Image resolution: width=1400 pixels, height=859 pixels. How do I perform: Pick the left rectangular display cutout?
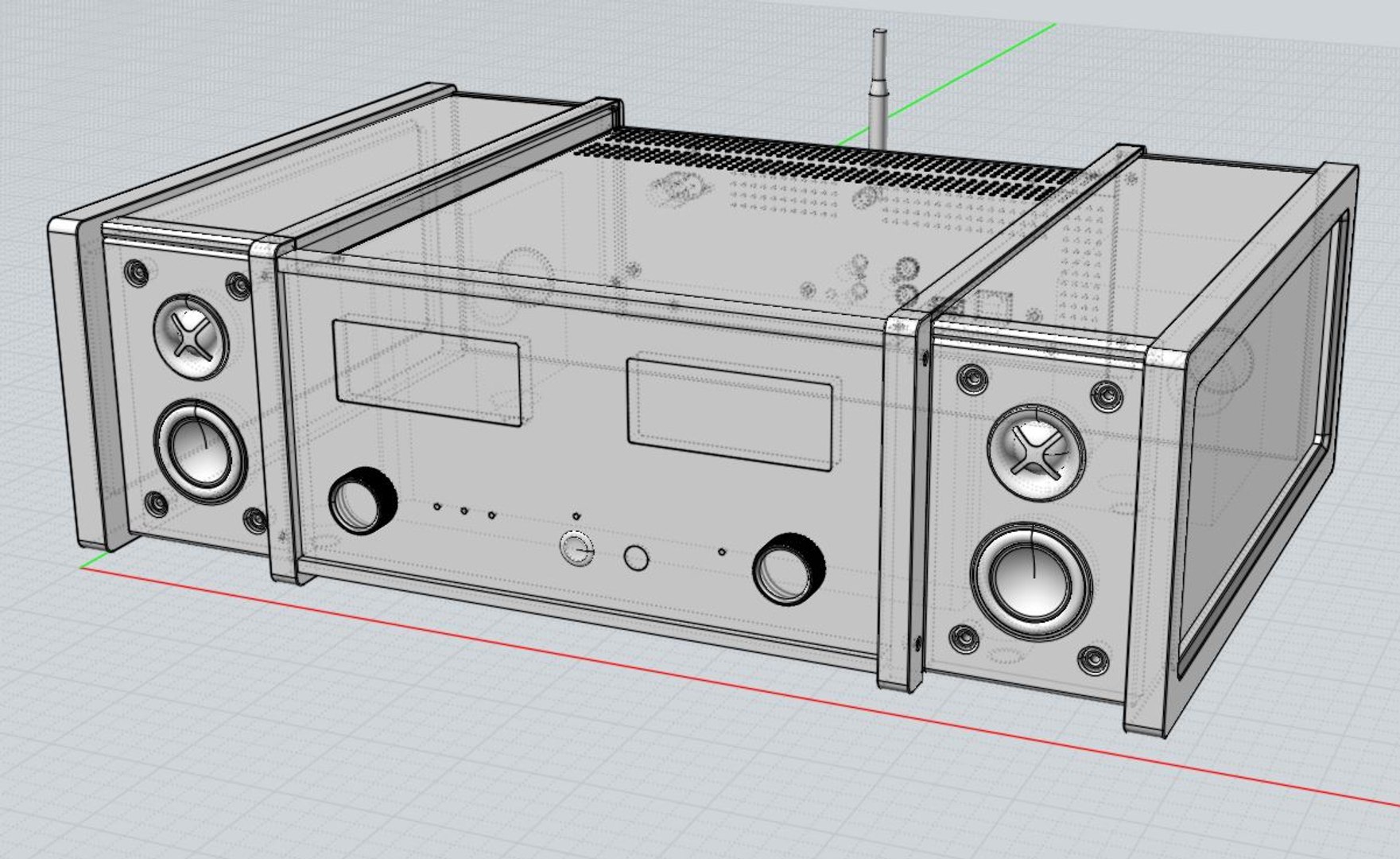pos(428,371)
